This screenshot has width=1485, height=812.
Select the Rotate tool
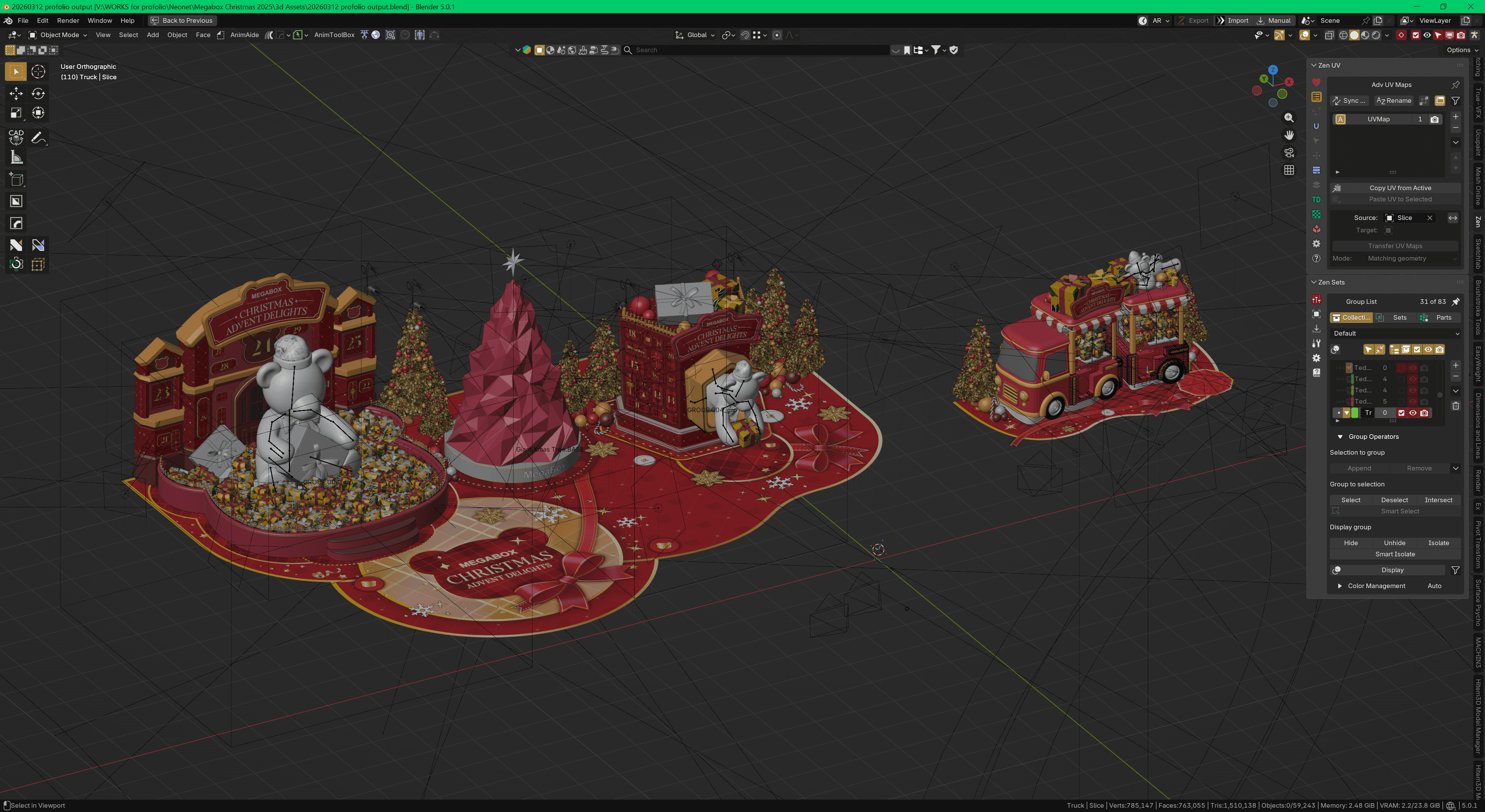[x=38, y=93]
